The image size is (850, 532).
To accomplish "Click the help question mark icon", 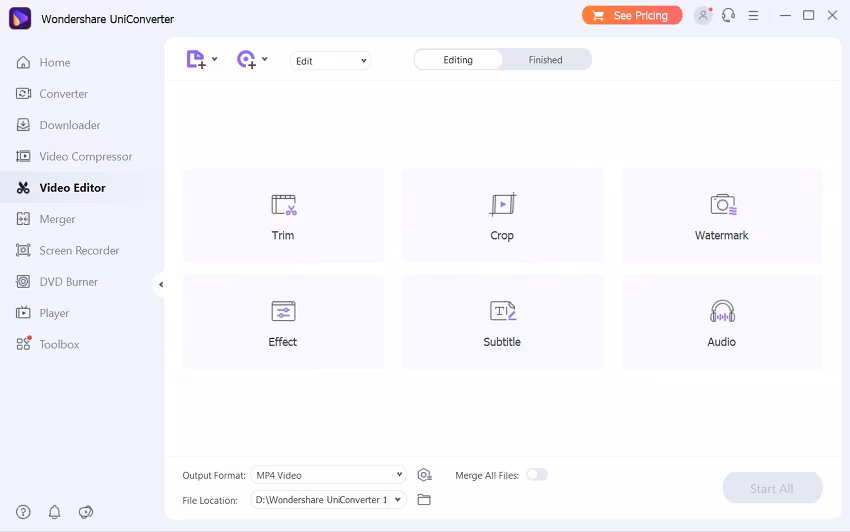I will coord(23,512).
